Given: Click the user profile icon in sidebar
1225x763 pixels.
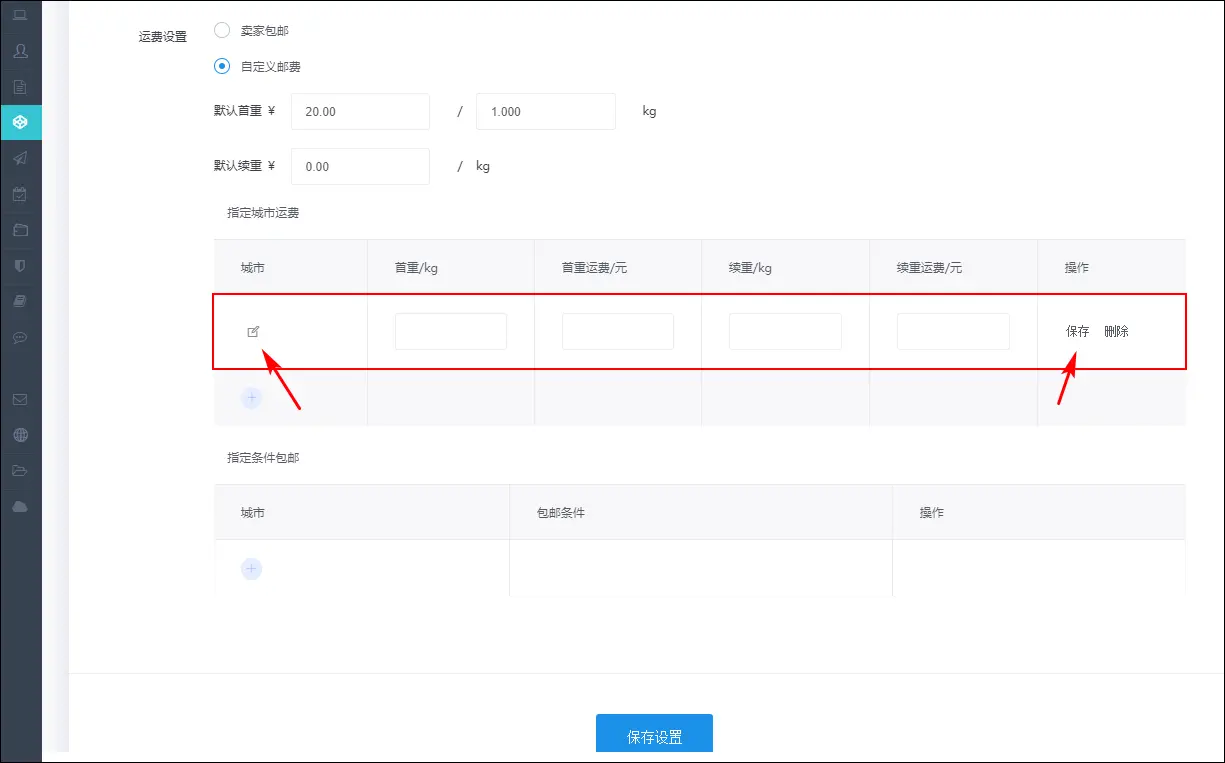Looking at the screenshot, I should point(20,50).
